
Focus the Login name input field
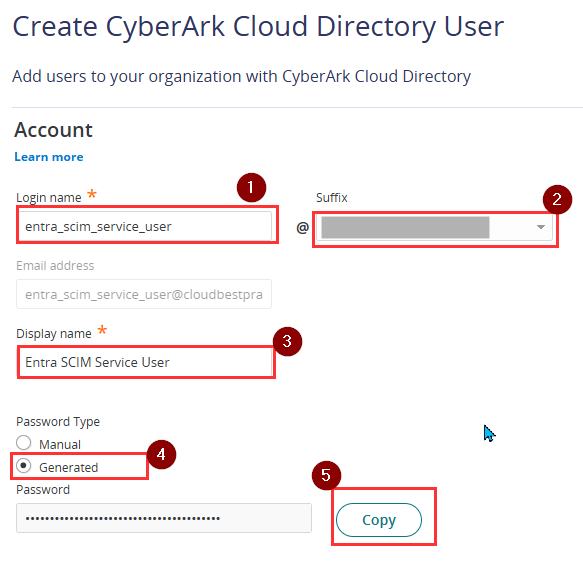(x=145, y=226)
